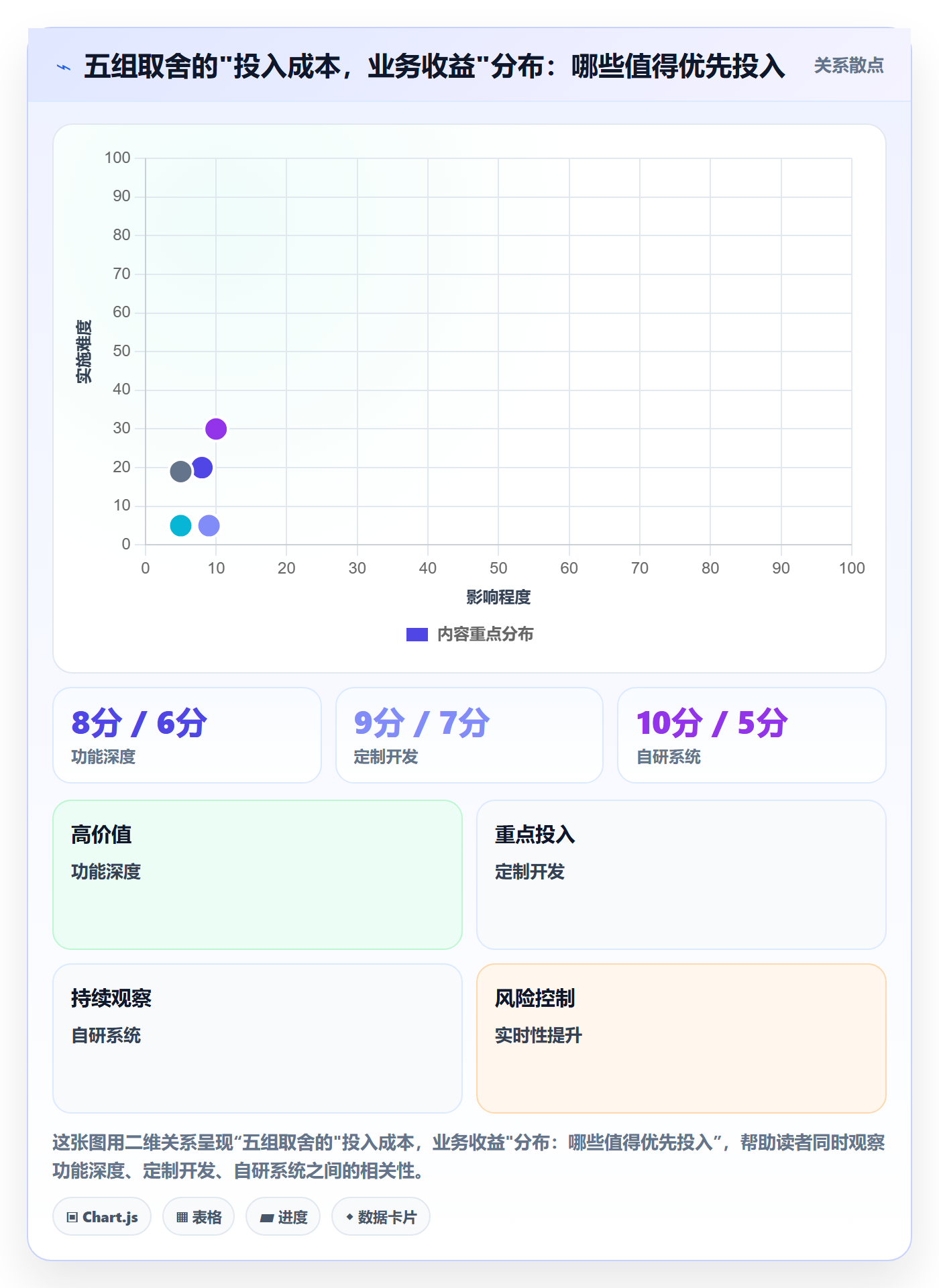Select the 持续观察 card heading
This screenshot has width=939, height=1288.
coord(111,998)
